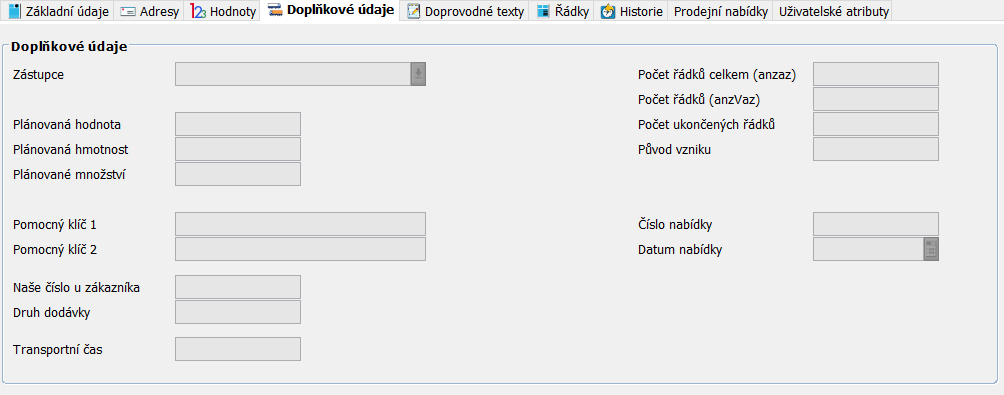Select the Druh dodávky input box
The width and height of the screenshot is (1004, 395).
pyautogui.click(x=238, y=312)
